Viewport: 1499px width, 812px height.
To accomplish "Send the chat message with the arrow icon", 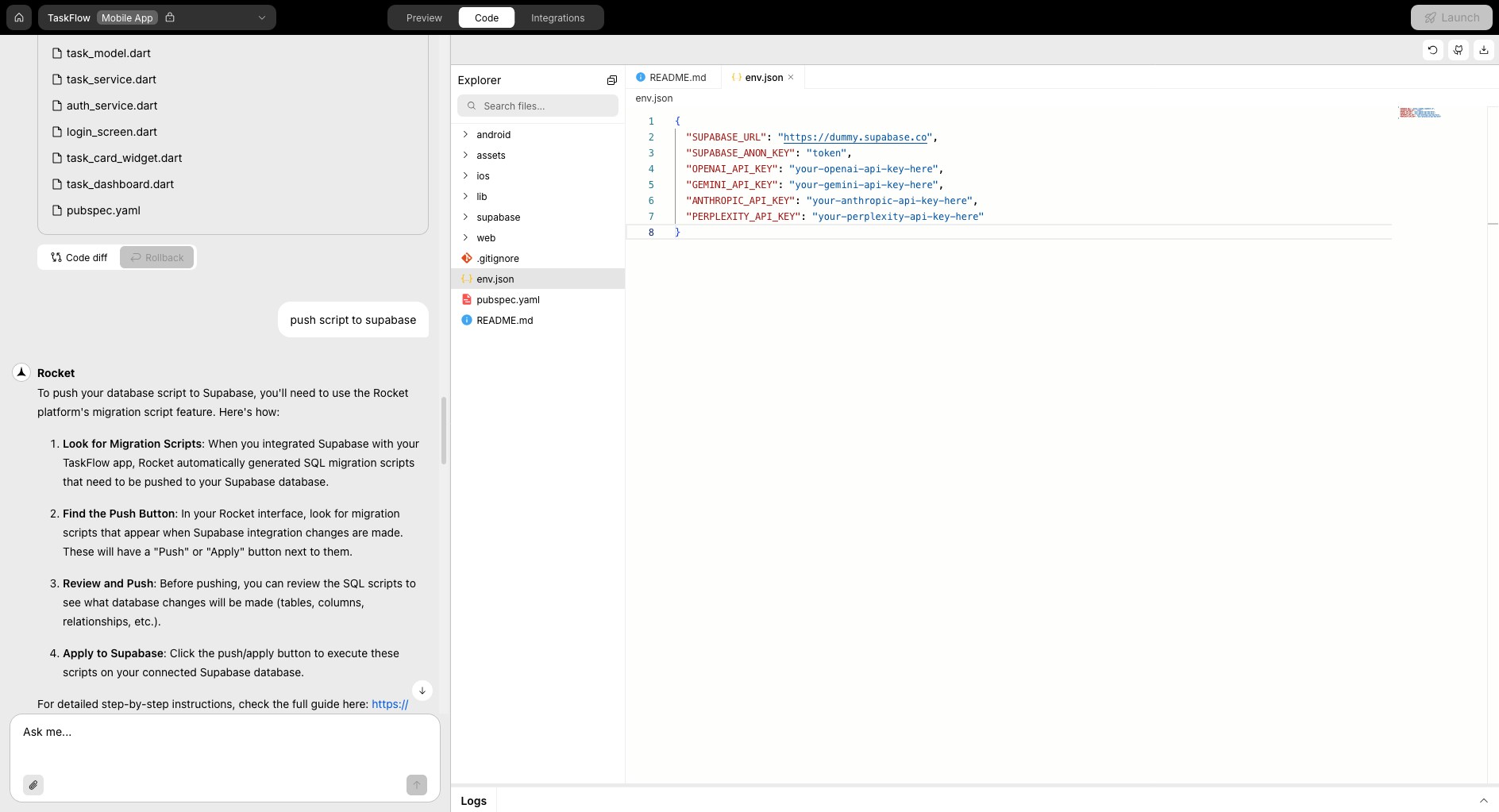I will click(416, 785).
